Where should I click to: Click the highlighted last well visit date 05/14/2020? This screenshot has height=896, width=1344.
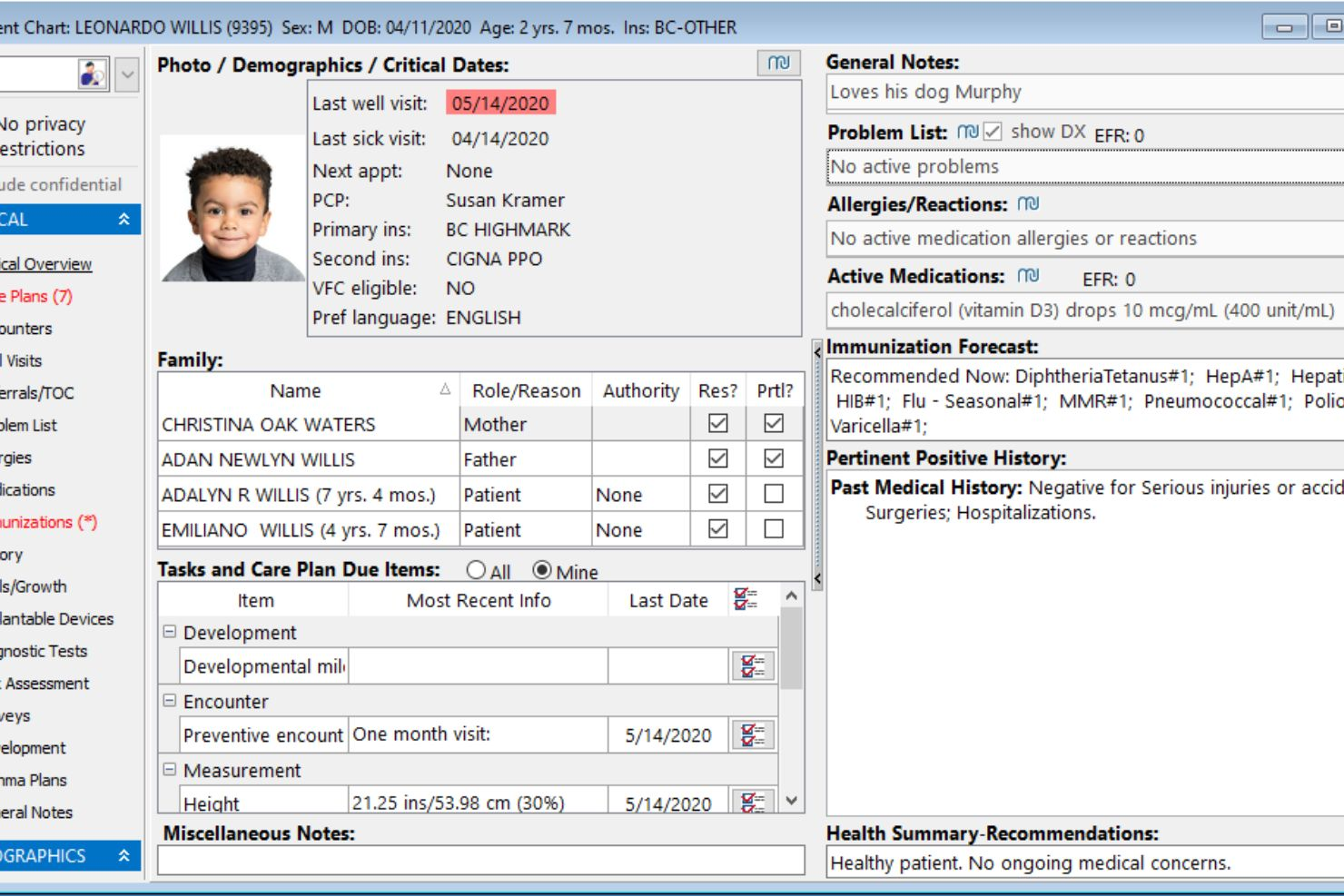500,103
